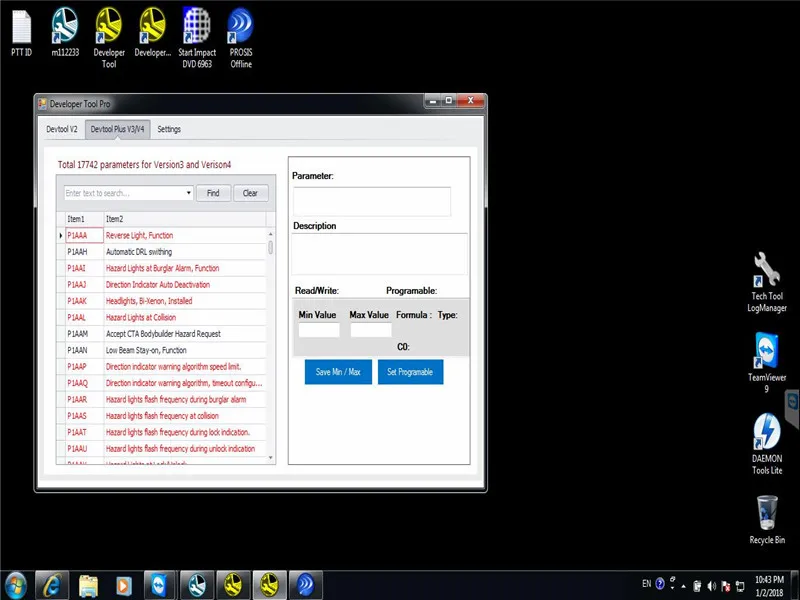Click the Save Min / Max button
The image size is (800, 600).
338,372
